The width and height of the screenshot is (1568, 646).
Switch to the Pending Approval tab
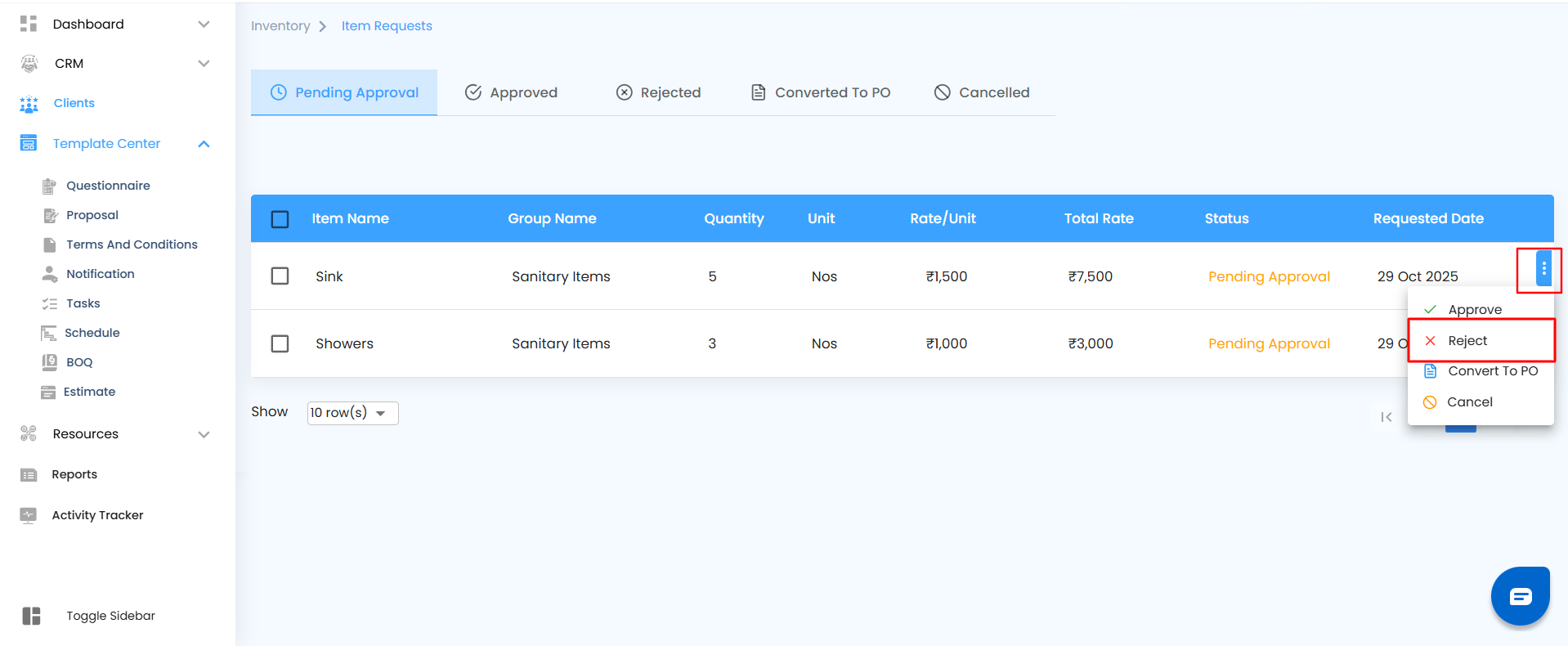(x=344, y=92)
